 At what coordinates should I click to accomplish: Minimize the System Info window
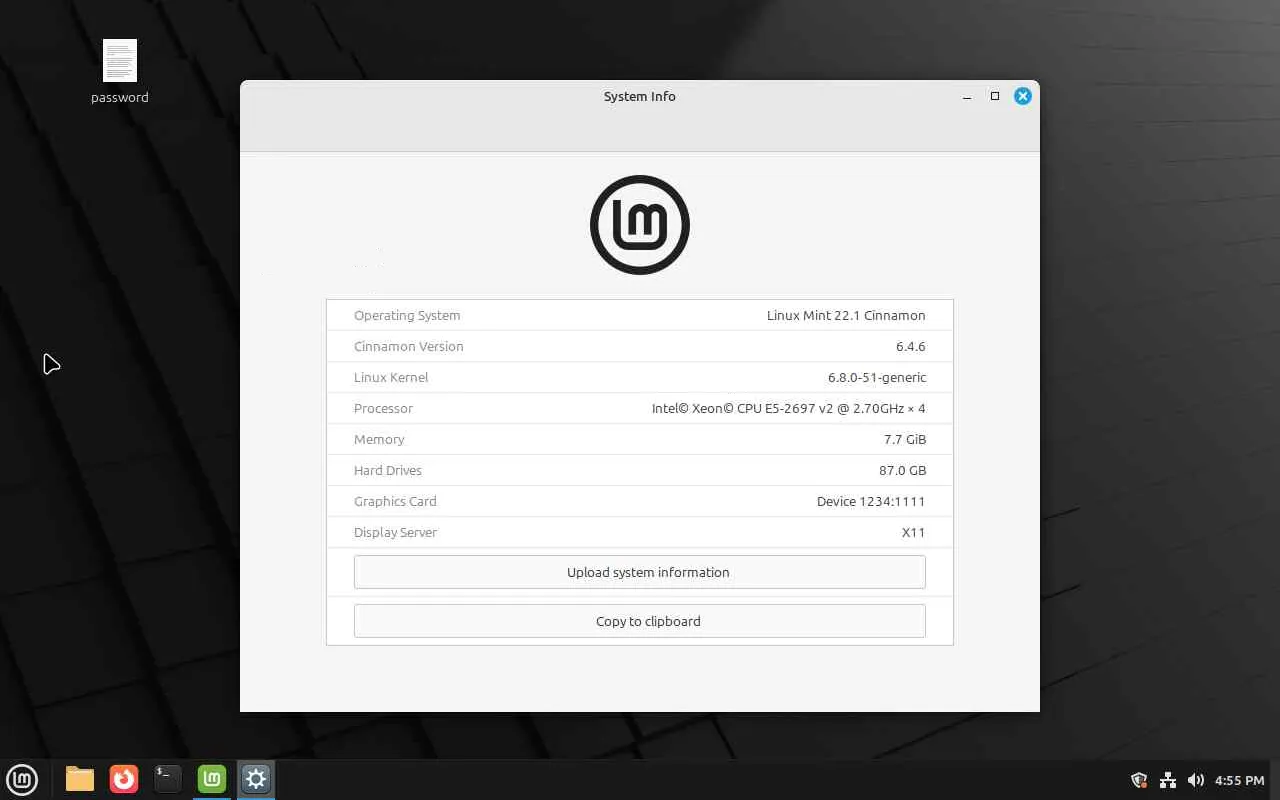pos(967,96)
